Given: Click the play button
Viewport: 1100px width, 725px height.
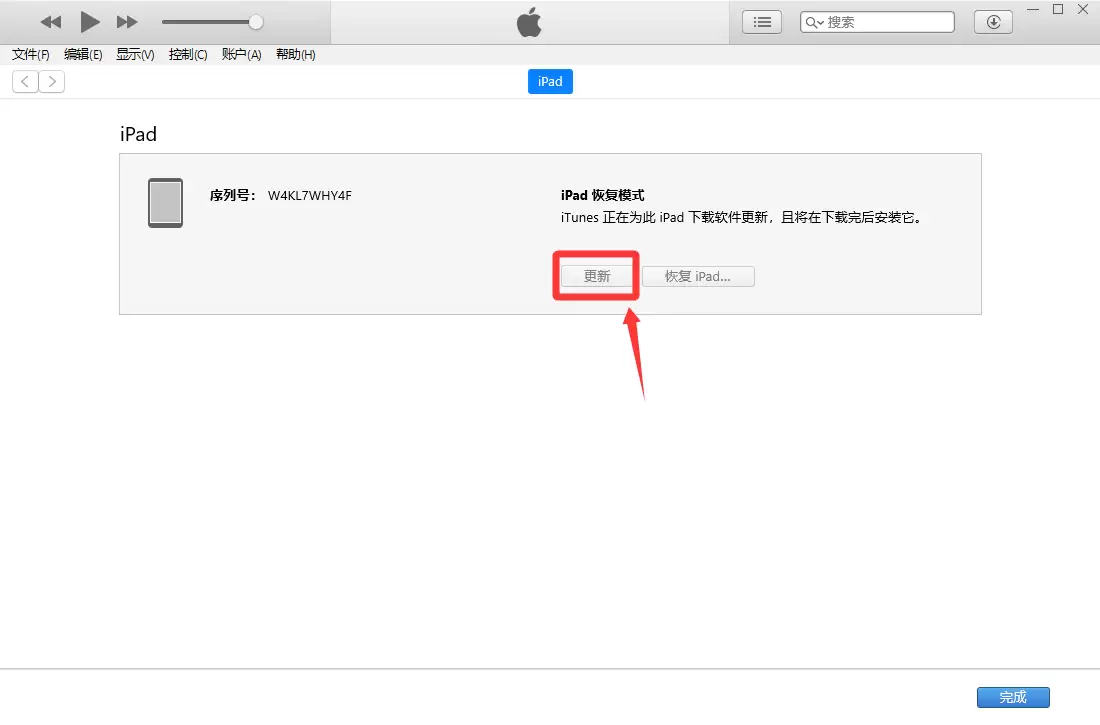Looking at the screenshot, I should pos(89,22).
